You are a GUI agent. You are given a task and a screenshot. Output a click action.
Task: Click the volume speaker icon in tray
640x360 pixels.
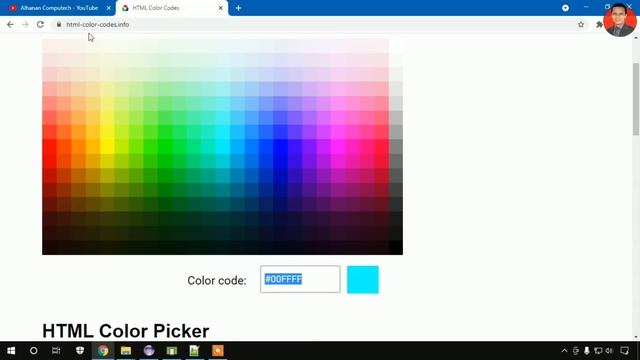coord(609,351)
